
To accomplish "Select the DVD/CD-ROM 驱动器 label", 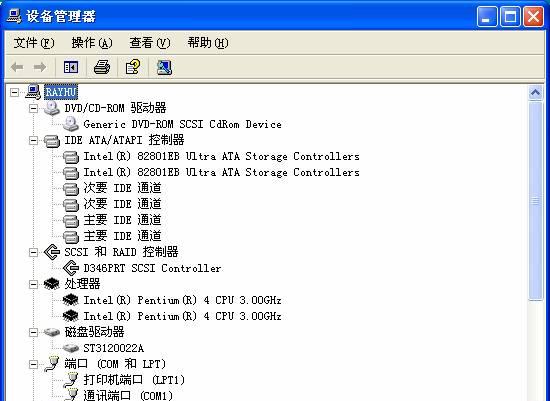I will pyautogui.click(x=115, y=108).
